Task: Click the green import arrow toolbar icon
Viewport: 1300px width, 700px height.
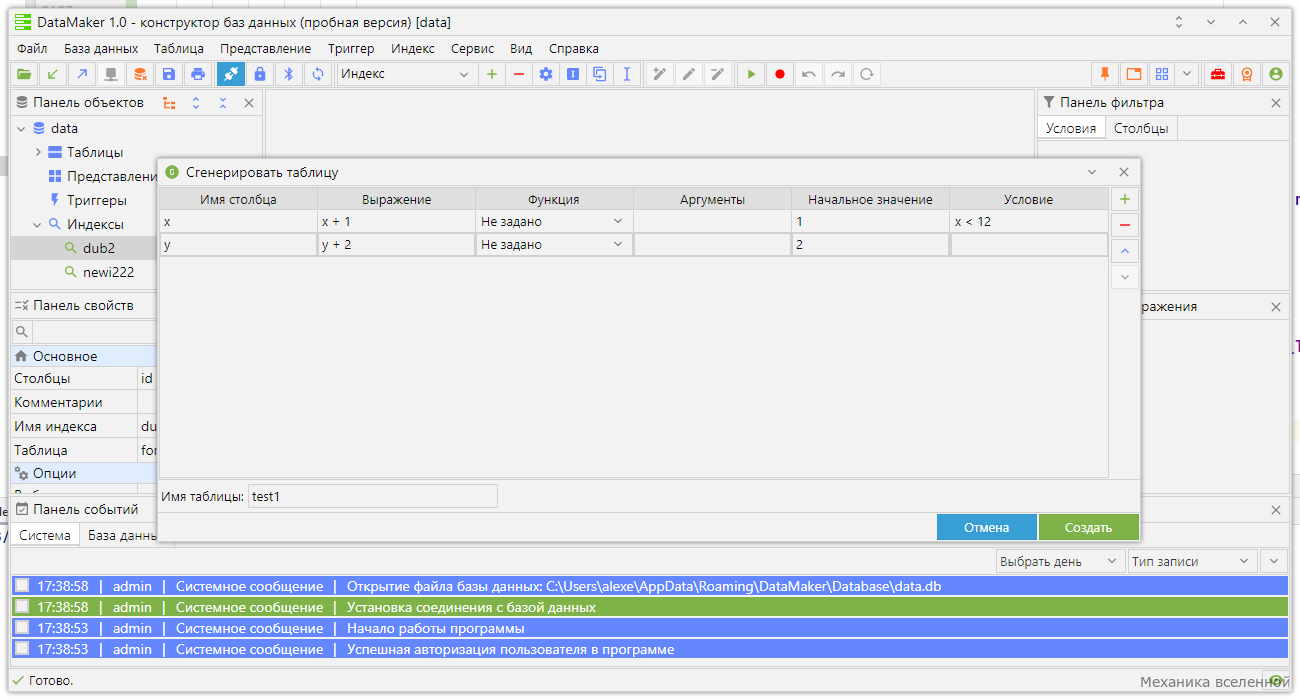Action: pos(53,74)
